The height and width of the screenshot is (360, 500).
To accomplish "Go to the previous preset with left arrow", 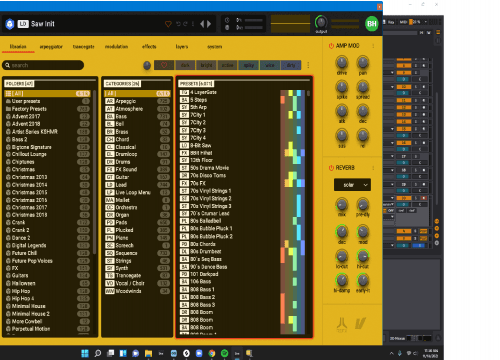I will 202,24.
